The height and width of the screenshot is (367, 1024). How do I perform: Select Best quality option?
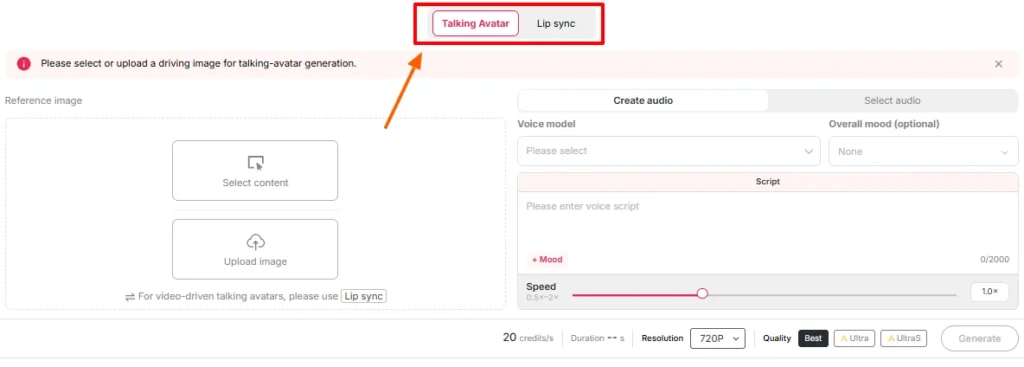click(813, 338)
